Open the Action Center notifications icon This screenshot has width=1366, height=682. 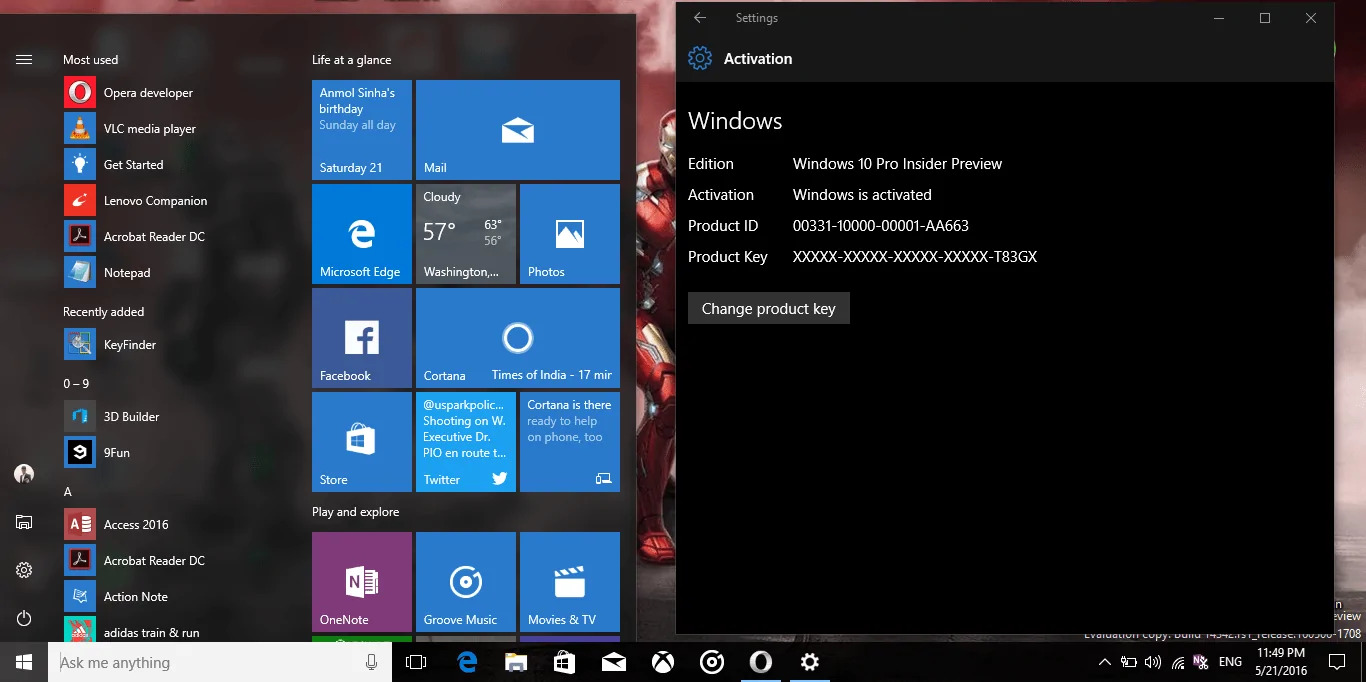(x=1337, y=662)
